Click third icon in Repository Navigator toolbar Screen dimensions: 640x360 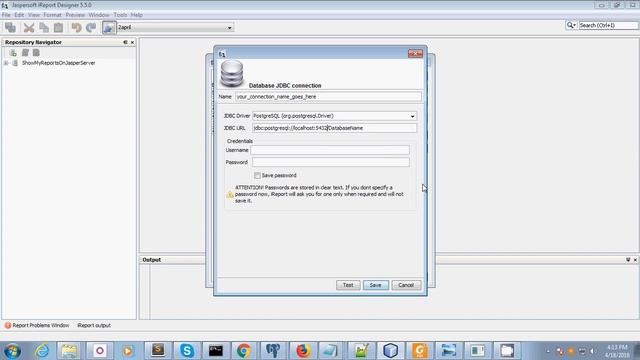point(36,53)
